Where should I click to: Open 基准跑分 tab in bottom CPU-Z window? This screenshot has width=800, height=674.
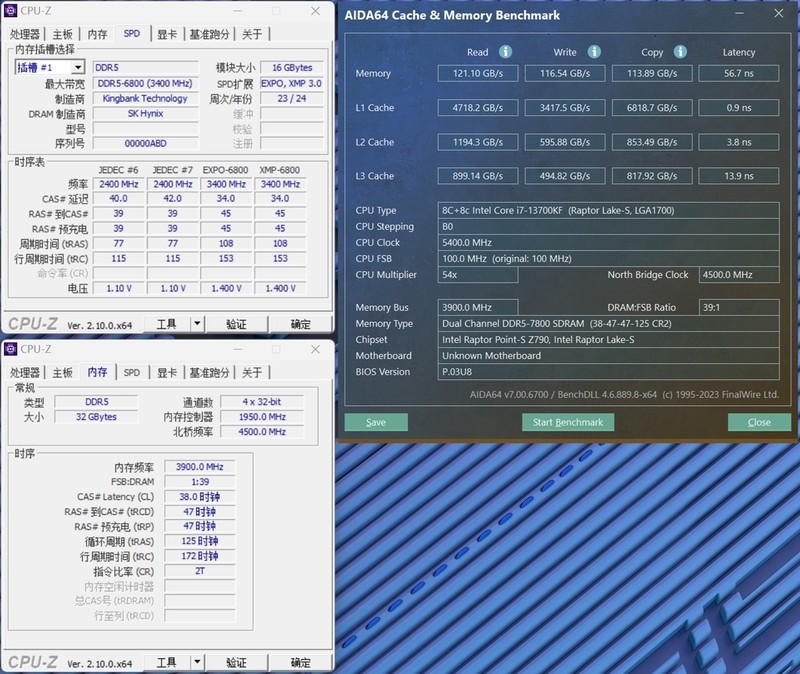[209, 372]
